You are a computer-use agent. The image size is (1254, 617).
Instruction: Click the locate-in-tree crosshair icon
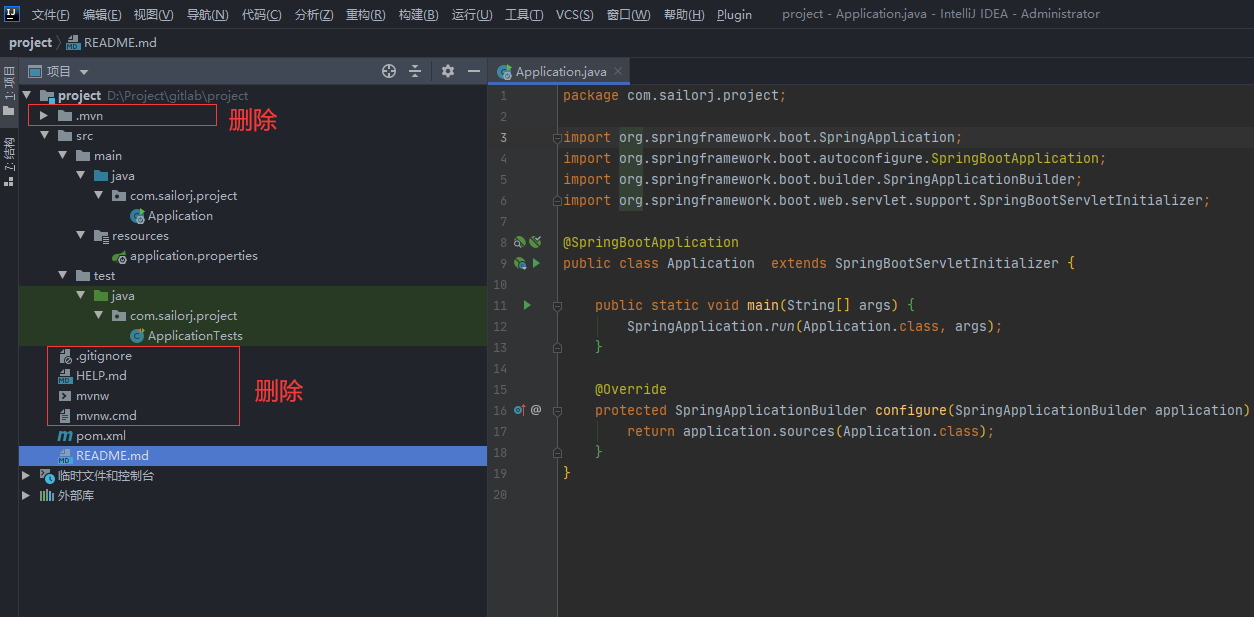(x=389, y=71)
